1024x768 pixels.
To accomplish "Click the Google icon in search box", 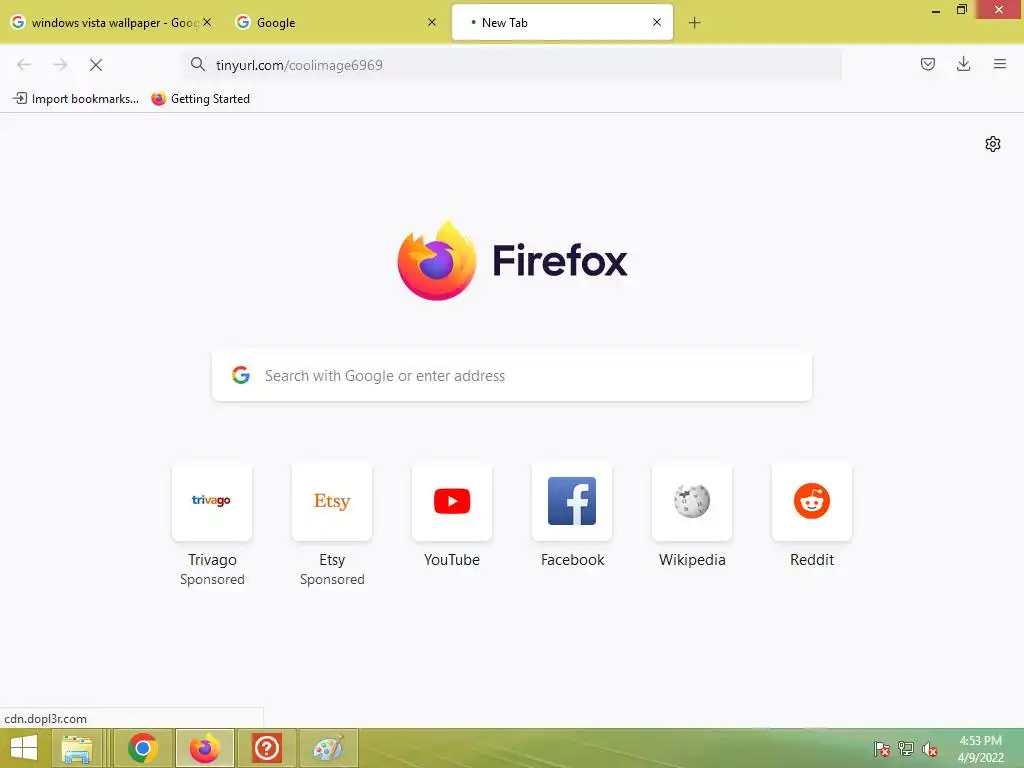I will click(241, 375).
